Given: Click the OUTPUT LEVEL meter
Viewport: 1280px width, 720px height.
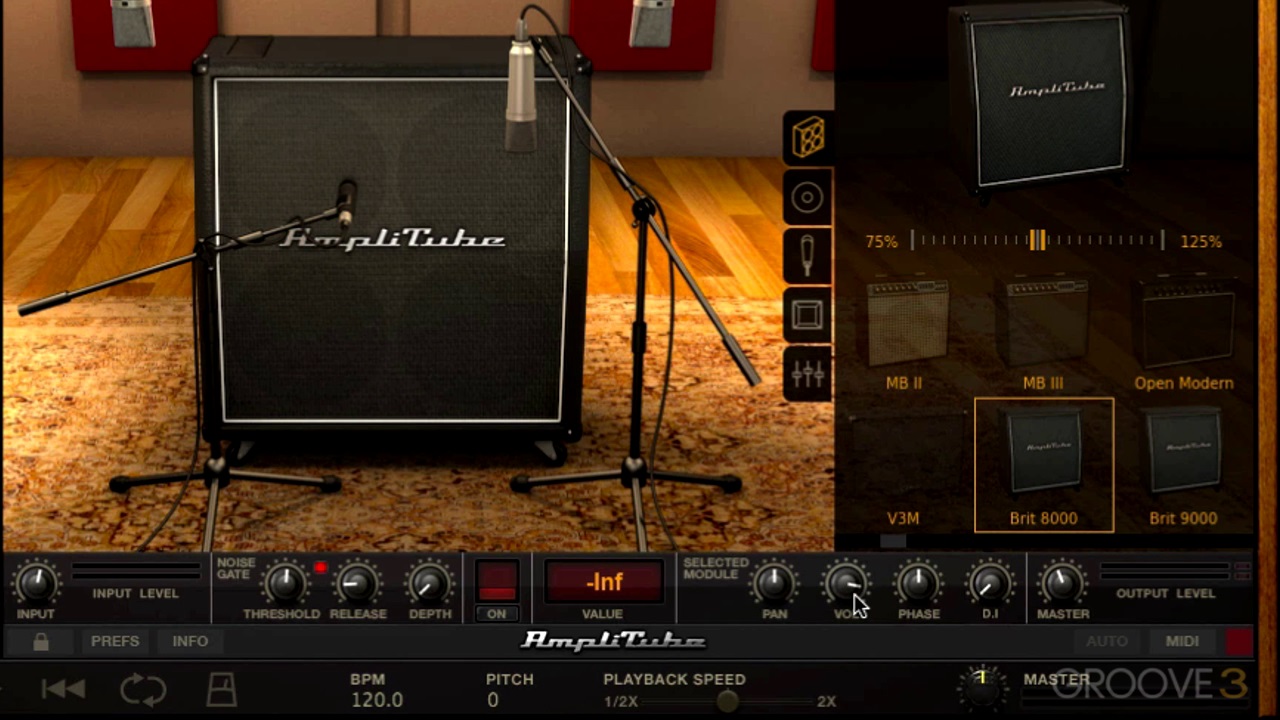Looking at the screenshot, I should click(x=1165, y=572).
